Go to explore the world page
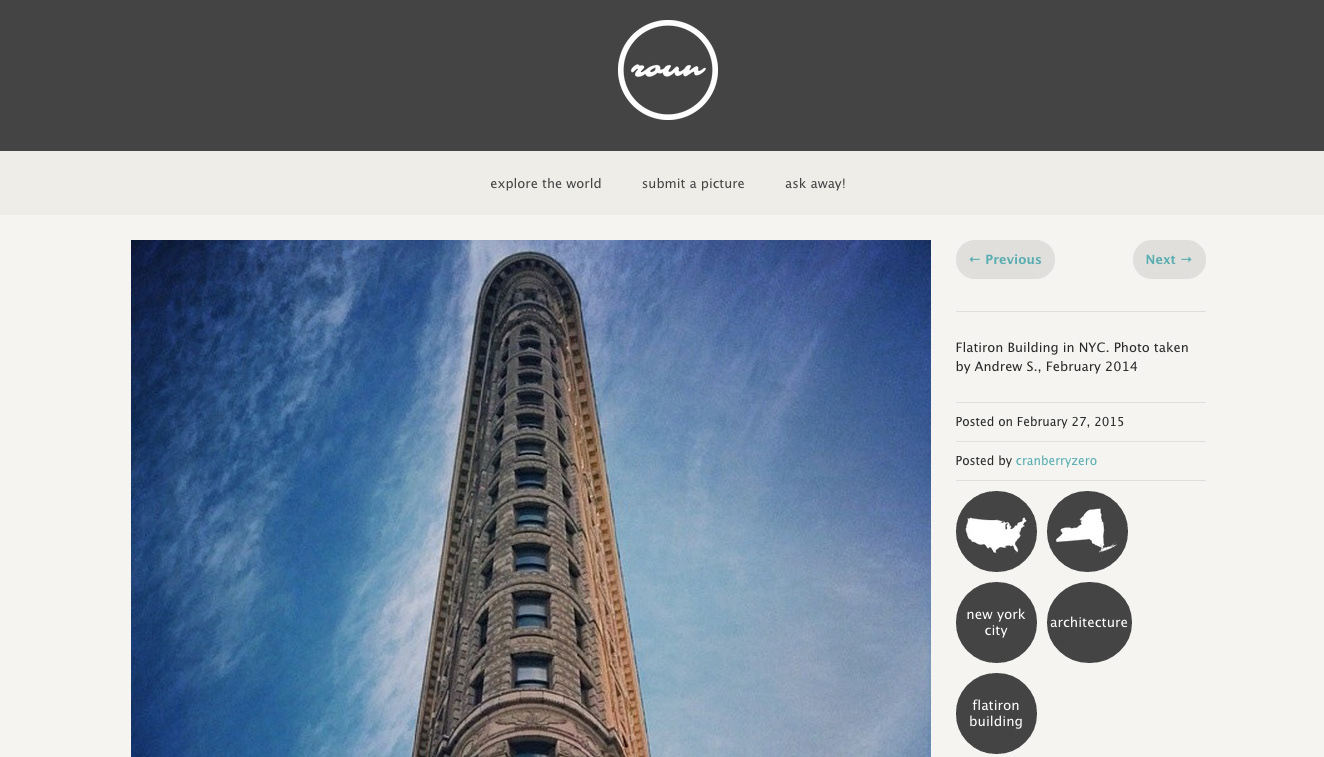1324x757 pixels. 546,184
